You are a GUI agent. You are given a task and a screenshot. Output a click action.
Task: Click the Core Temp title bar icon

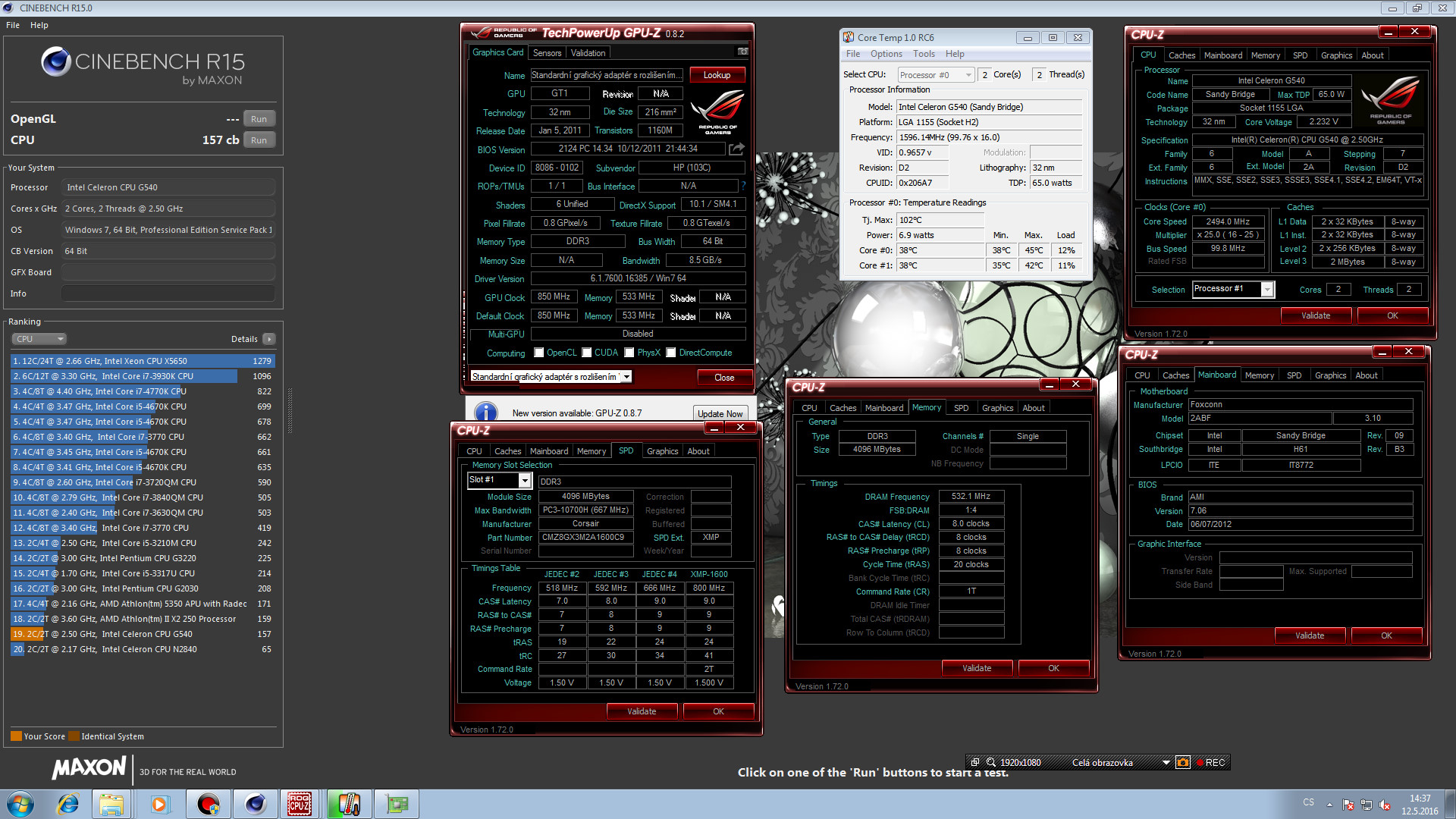(x=849, y=37)
